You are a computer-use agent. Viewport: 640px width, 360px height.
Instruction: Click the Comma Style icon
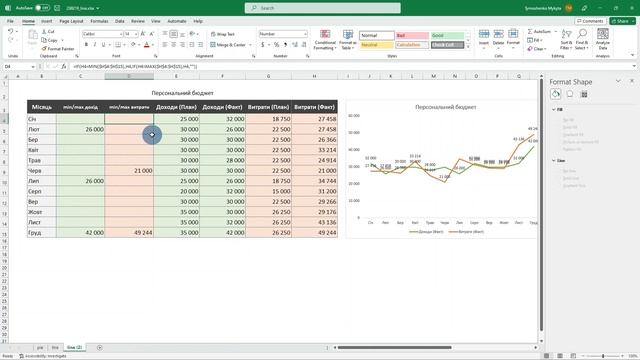[285, 44]
